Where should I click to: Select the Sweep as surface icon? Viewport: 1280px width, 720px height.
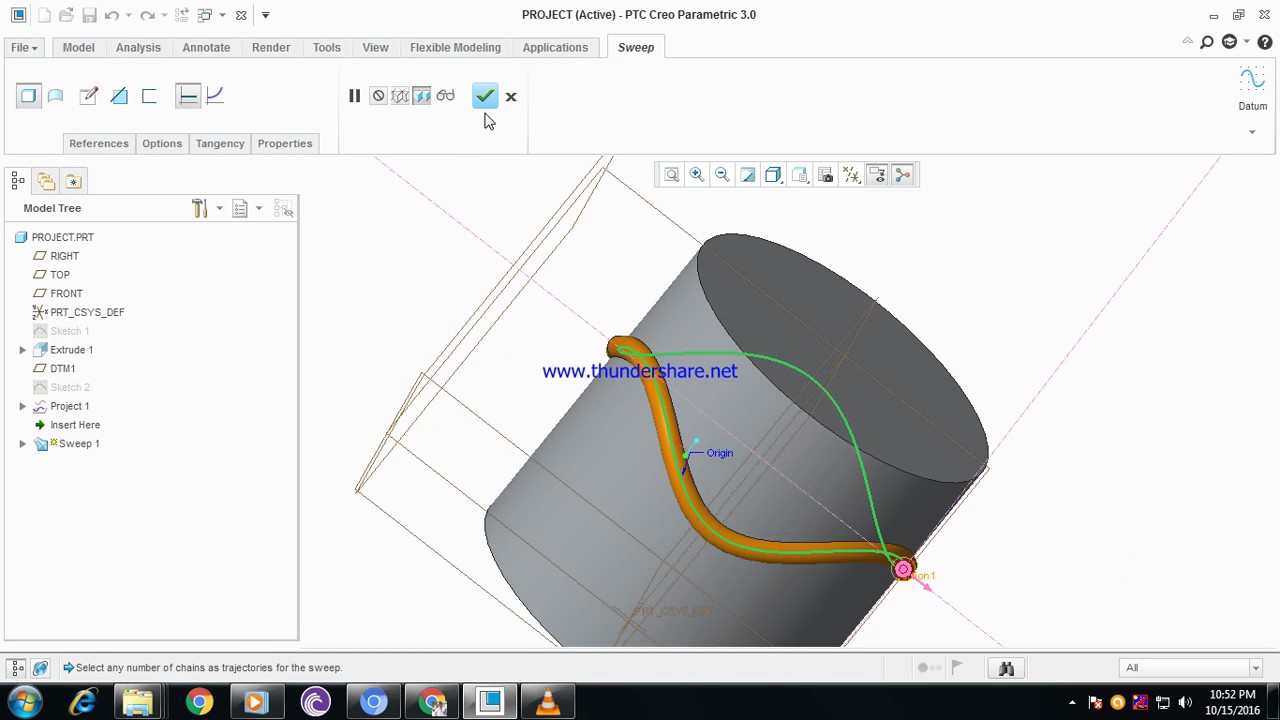[x=55, y=95]
